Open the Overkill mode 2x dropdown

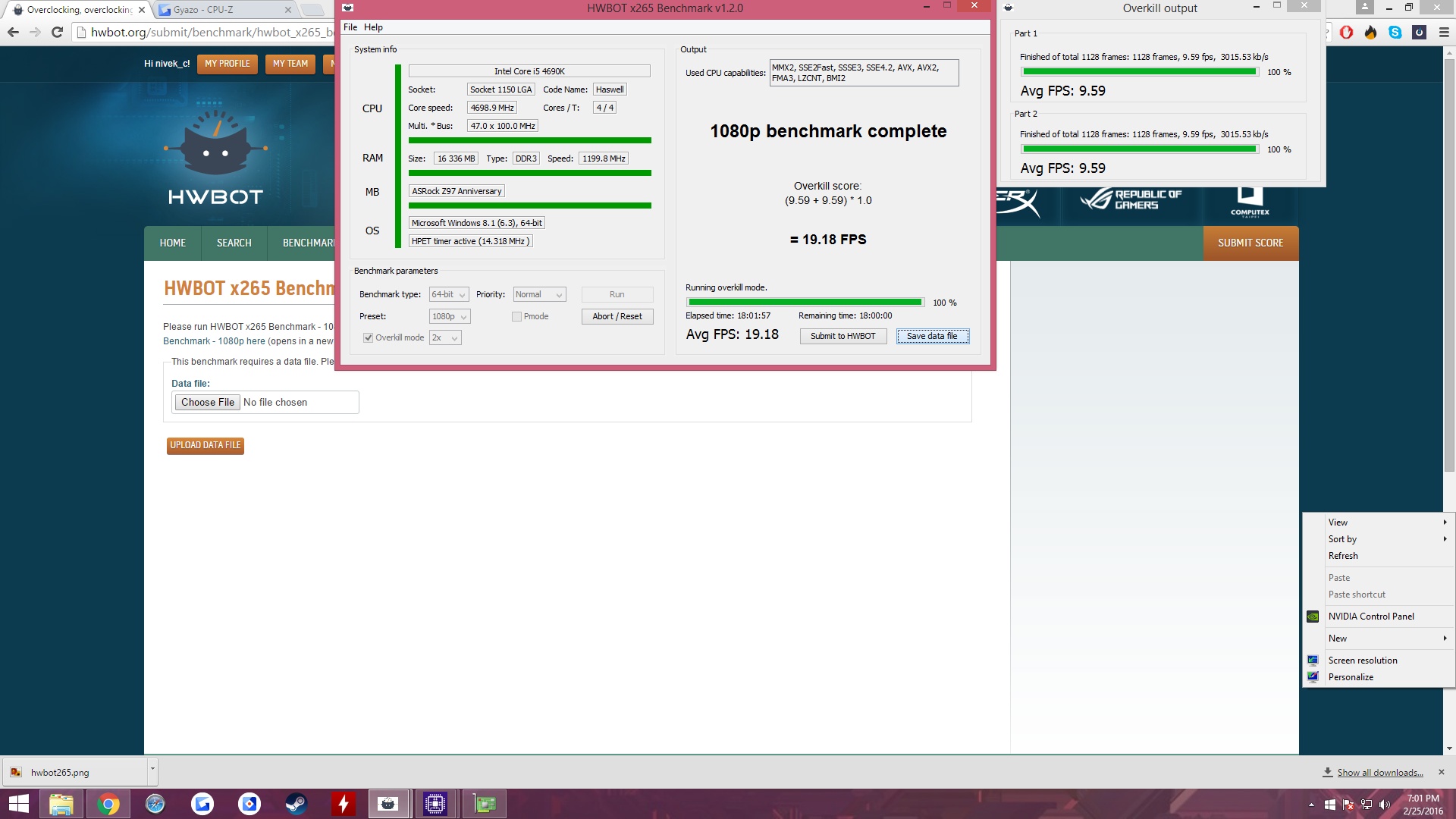click(445, 338)
